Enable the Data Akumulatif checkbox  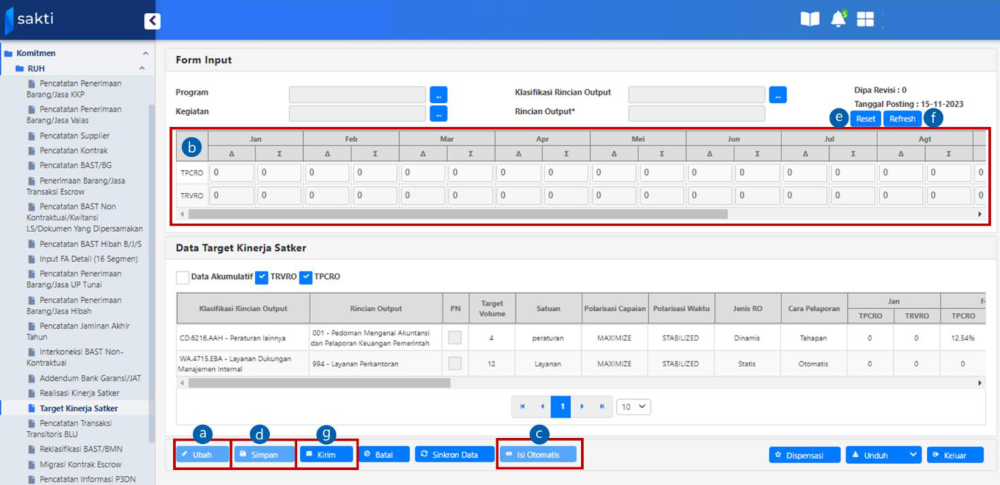[x=182, y=277]
